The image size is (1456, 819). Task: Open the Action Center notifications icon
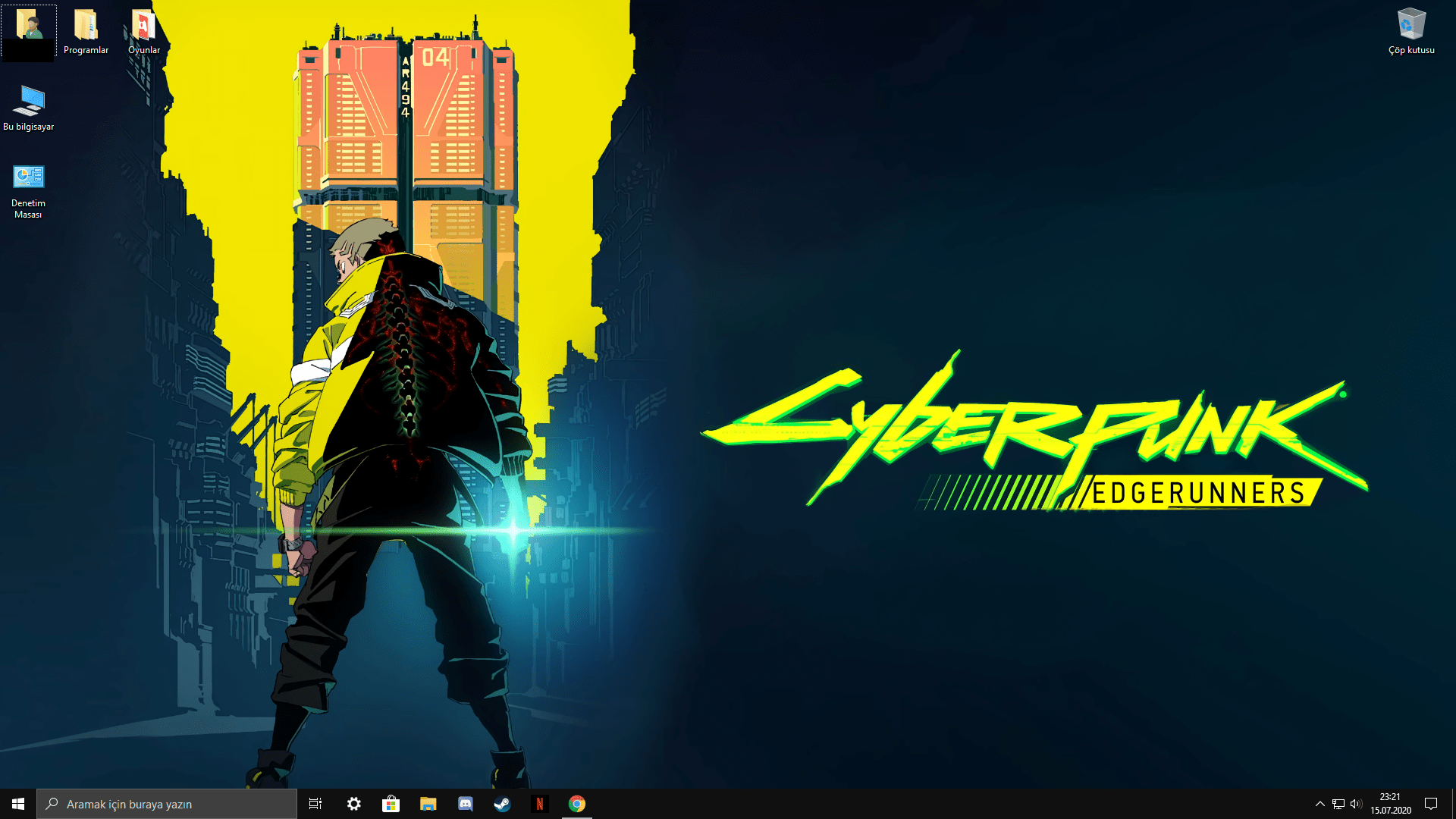tap(1431, 804)
